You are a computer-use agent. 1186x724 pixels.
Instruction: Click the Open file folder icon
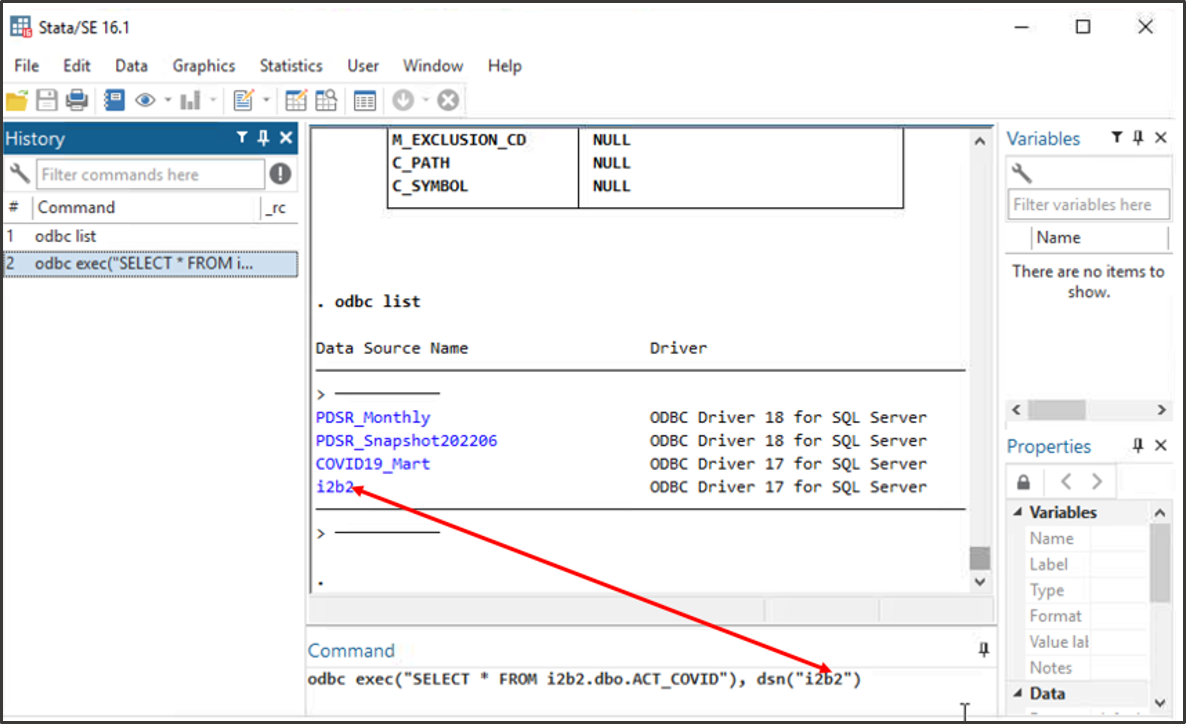(17, 100)
